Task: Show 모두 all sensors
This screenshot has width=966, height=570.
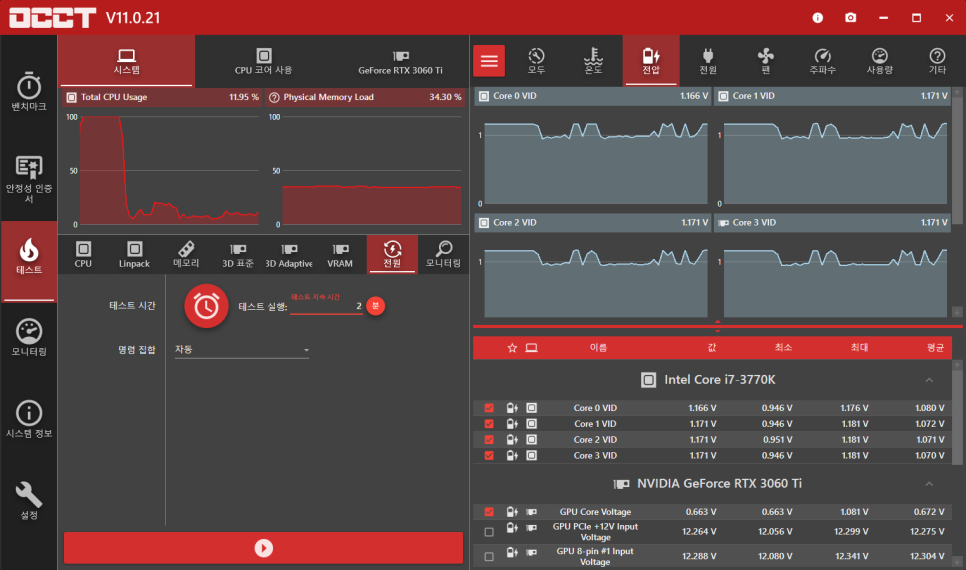Action: 536,61
